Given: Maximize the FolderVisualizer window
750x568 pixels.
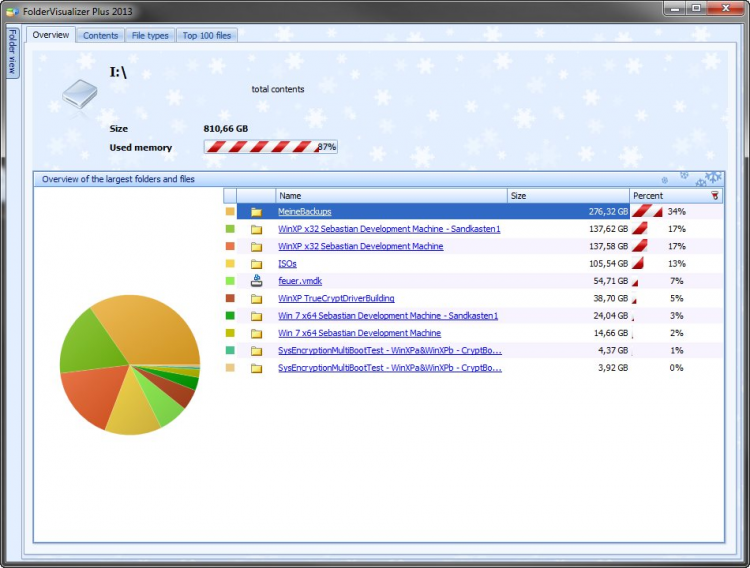Looking at the screenshot, I should click(696, 8).
